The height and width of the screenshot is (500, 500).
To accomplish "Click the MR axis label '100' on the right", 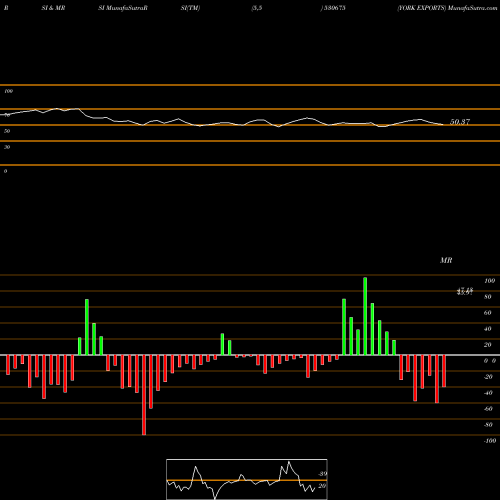I will pyautogui.click(x=489, y=281).
